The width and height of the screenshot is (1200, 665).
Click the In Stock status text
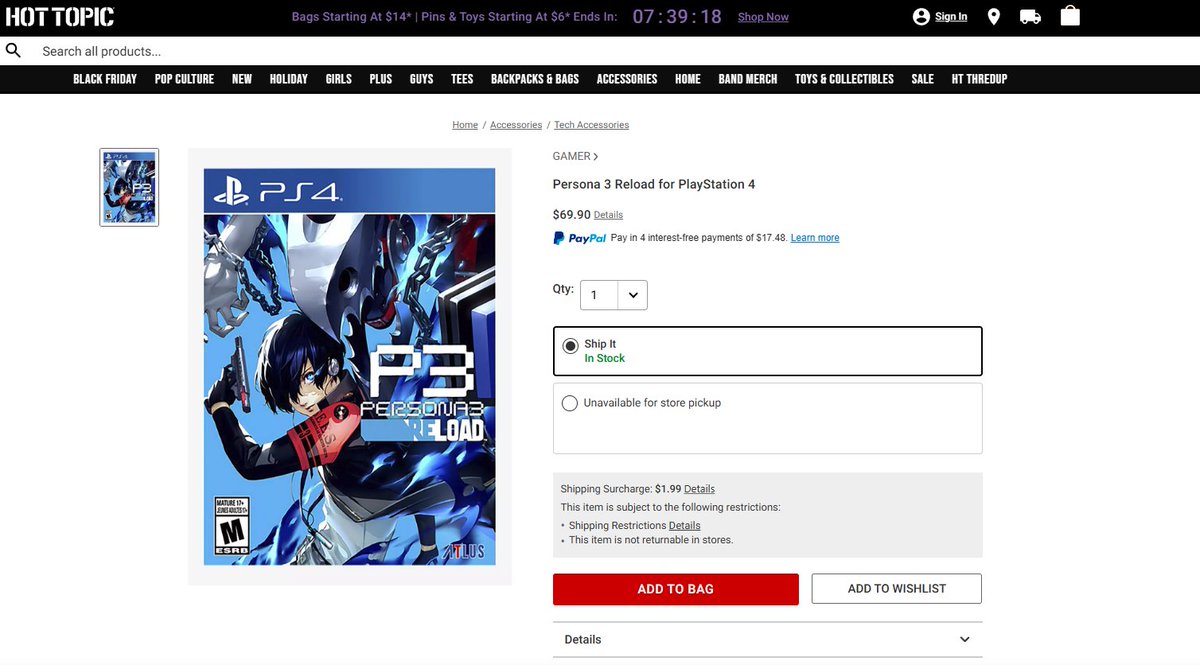pyautogui.click(x=605, y=358)
